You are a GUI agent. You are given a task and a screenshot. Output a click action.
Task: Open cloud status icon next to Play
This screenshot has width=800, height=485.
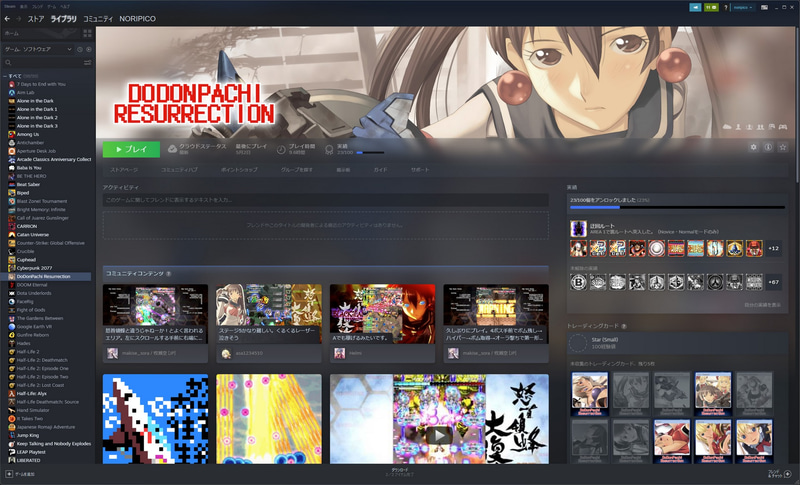click(x=172, y=149)
